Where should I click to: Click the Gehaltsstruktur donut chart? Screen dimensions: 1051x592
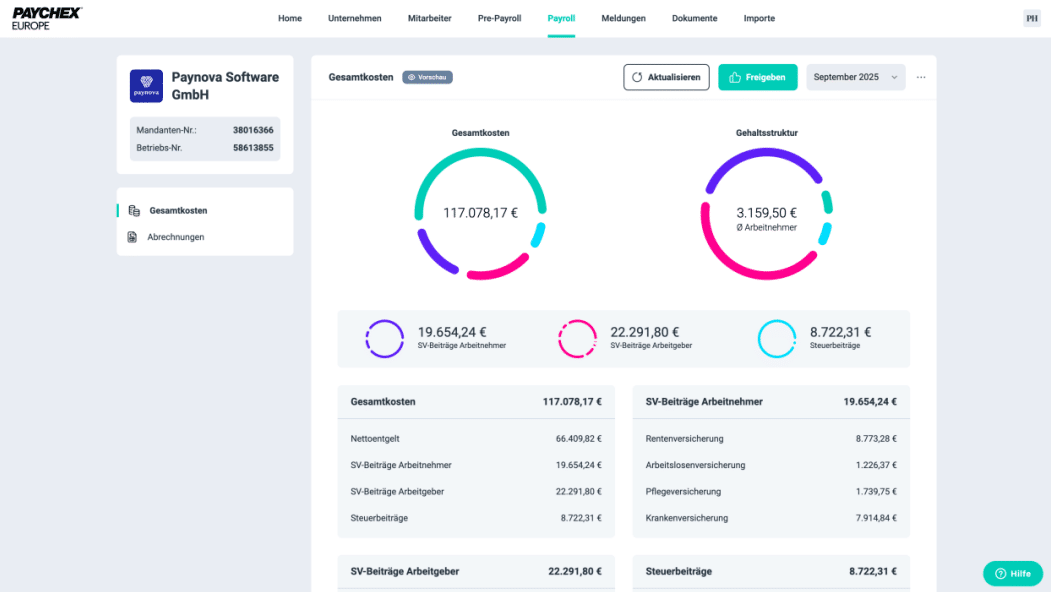[x=767, y=213]
